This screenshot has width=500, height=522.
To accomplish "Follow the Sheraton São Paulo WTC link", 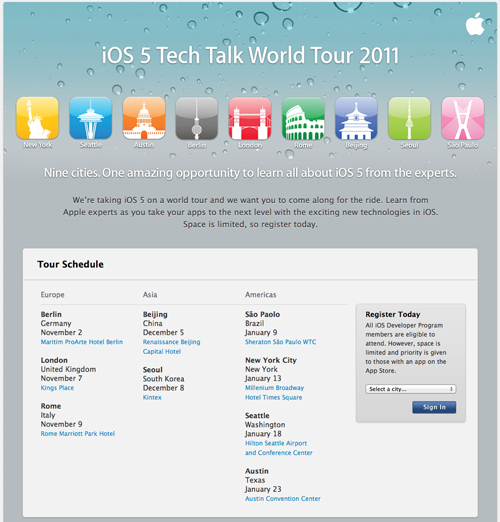I will [x=280, y=342].
